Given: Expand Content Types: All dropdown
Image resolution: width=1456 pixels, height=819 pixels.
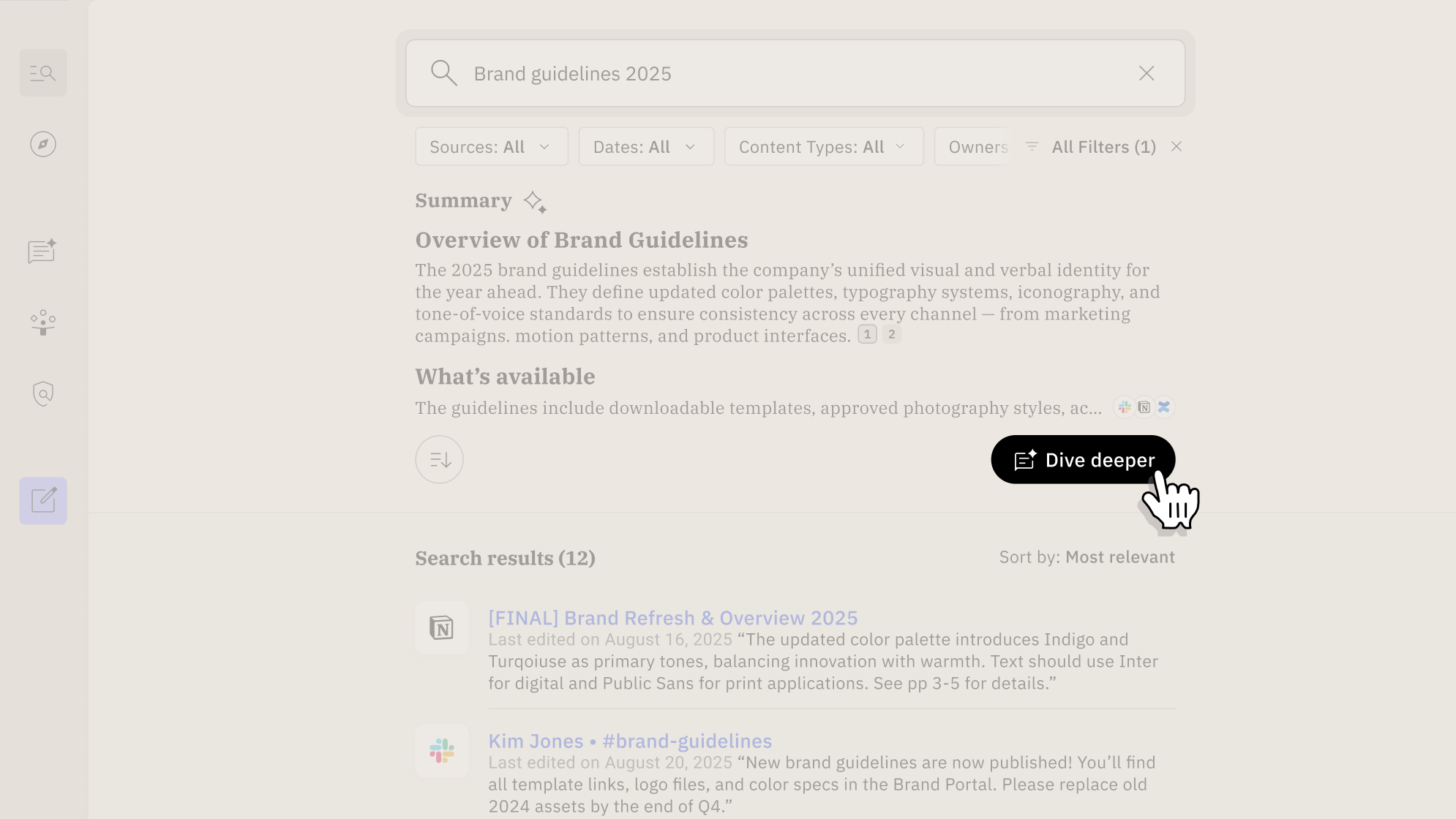Looking at the screenshot, I should tap(823, 147).
